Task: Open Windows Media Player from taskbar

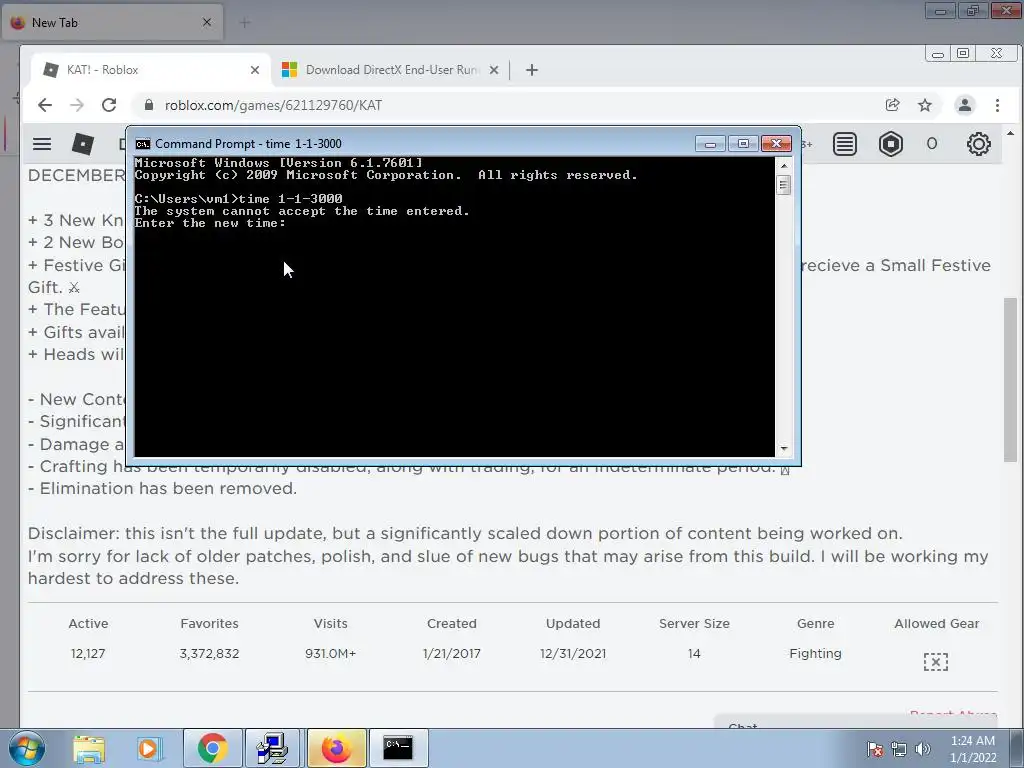Action: click(149, 748)
